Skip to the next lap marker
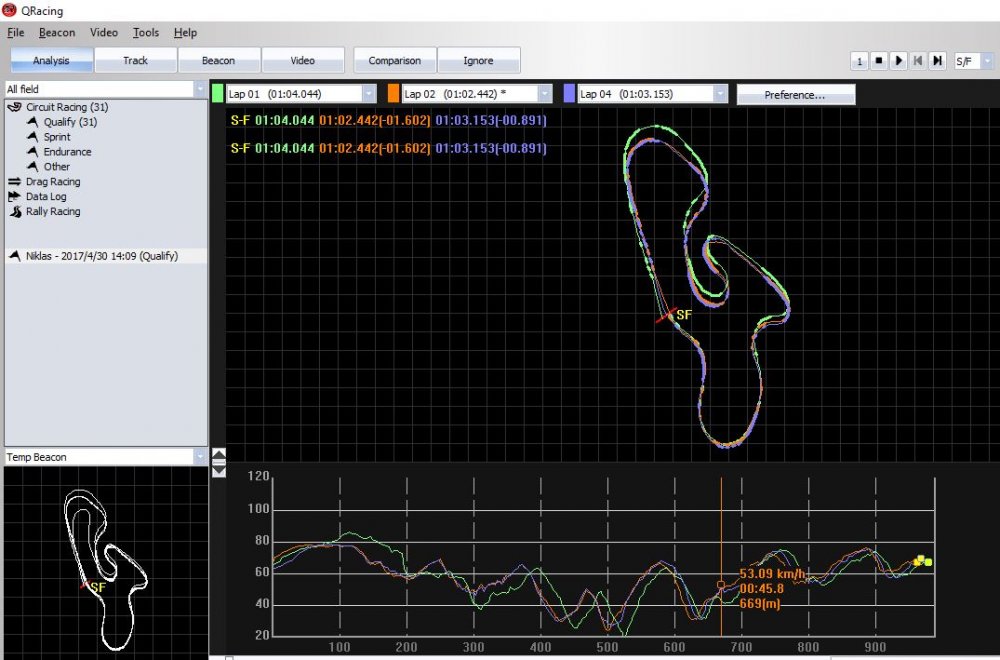This screenshot has height=660, width=1000. pyautogui.click(x=937, y=61)
